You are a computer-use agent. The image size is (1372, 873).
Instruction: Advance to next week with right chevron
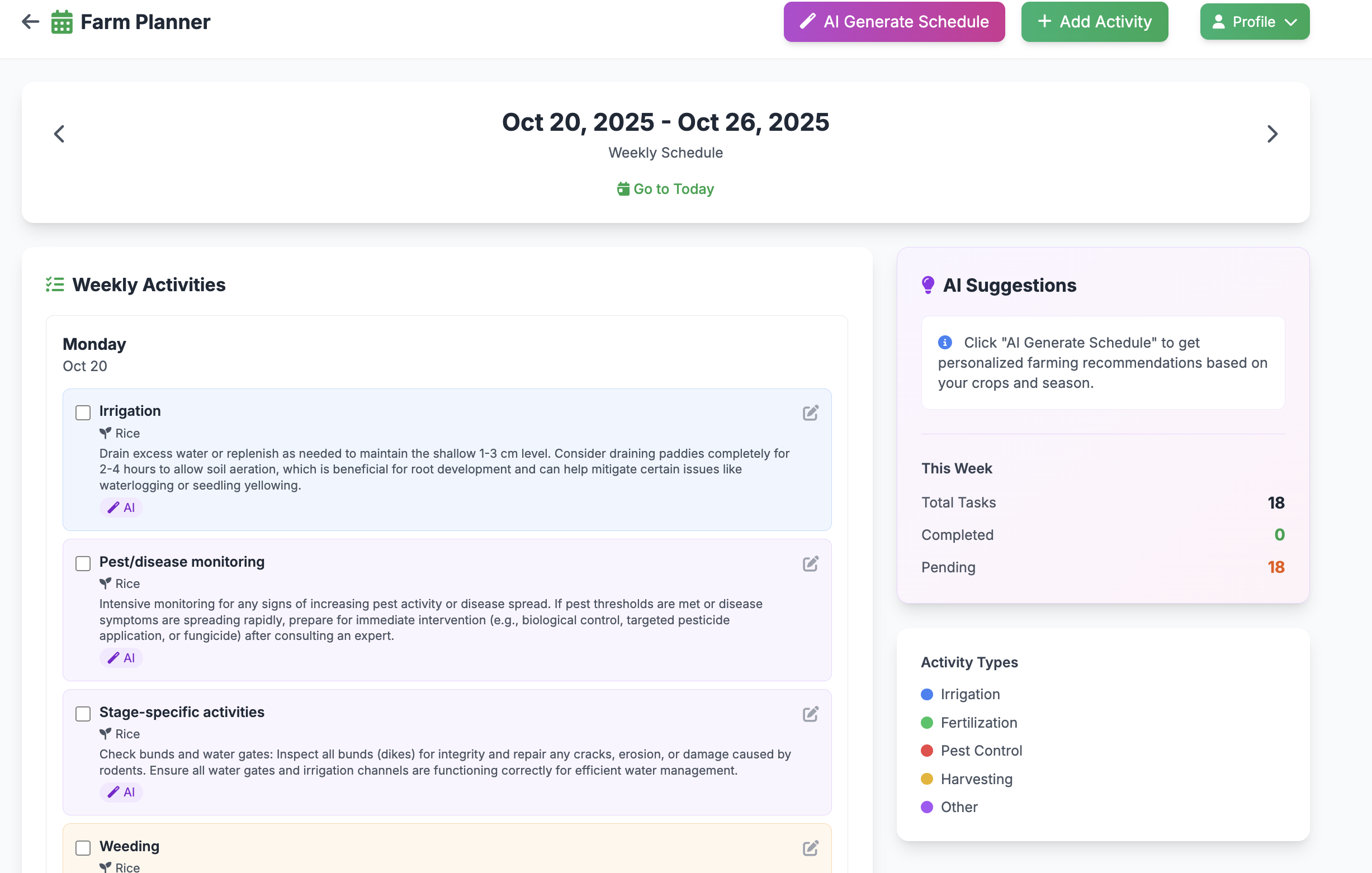[1272, 134]
